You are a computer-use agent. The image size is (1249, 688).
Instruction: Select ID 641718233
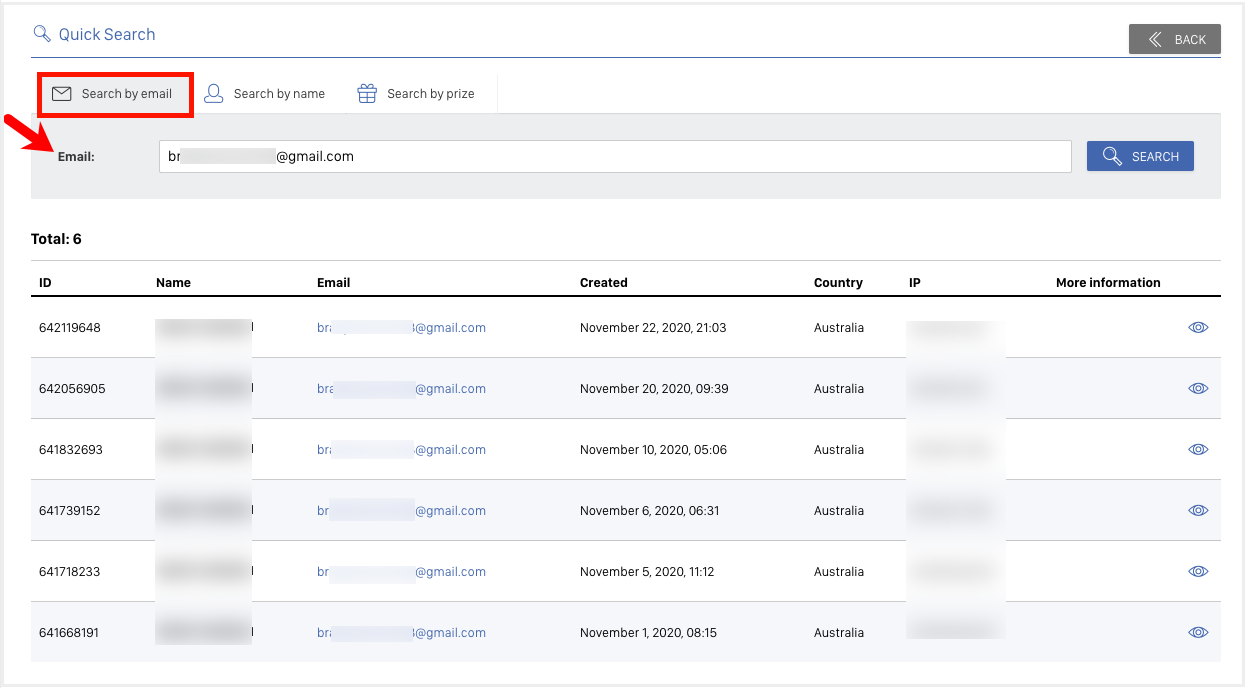[x=70, y=572]
